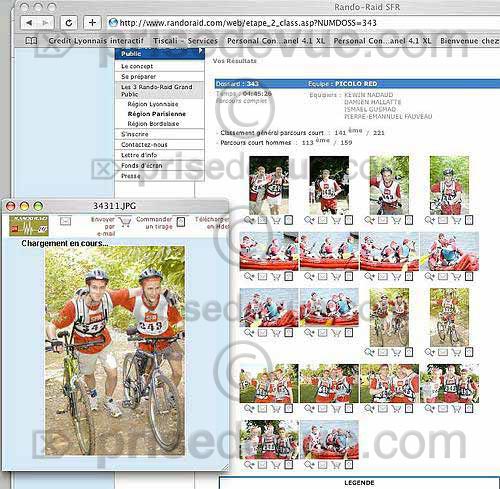Open the Se préparer menu item
This screenshot has height=489, width=500.
click(x=139, y=77)
